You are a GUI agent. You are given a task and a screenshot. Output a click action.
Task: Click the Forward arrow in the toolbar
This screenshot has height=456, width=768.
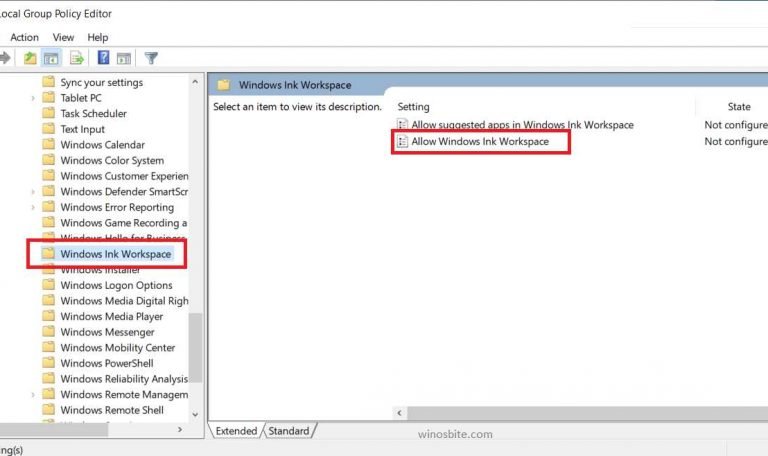5,59
